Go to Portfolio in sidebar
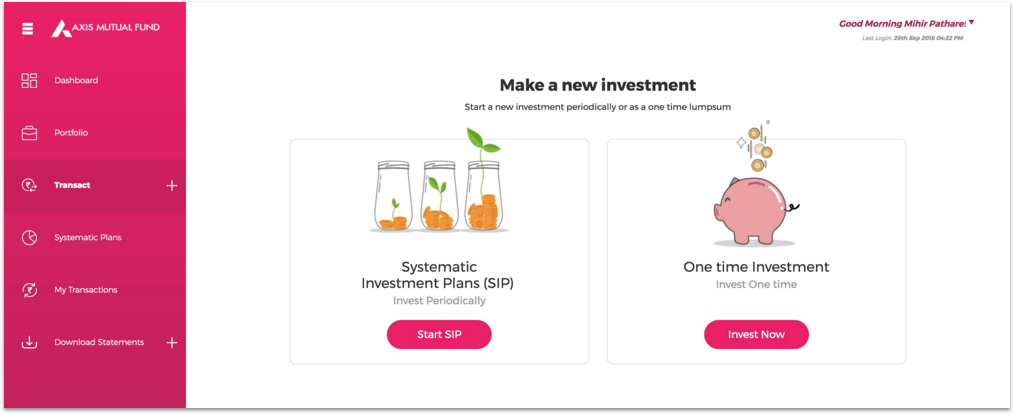Screen dimensions: 1014x414 [71, 132]
